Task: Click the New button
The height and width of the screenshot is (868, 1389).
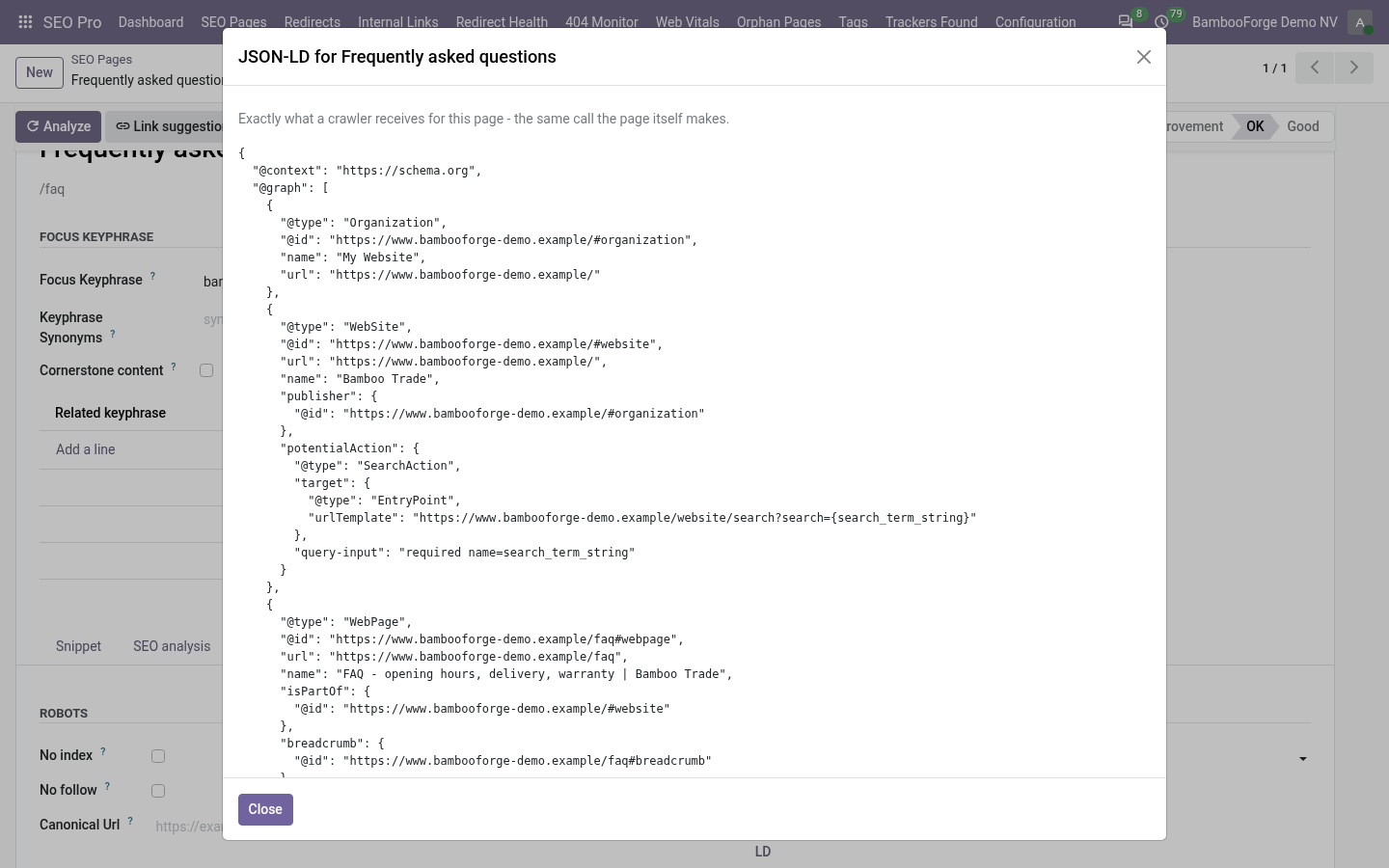Action: (40, 72)
